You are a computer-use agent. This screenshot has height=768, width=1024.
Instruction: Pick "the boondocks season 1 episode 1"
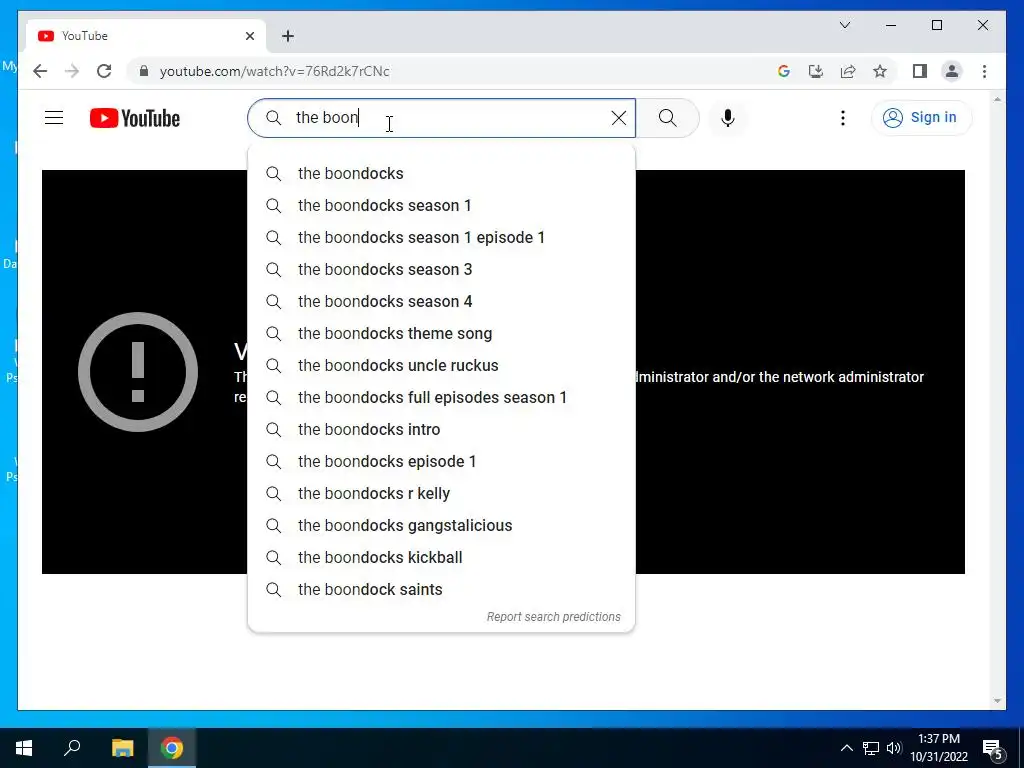[441, 237]
